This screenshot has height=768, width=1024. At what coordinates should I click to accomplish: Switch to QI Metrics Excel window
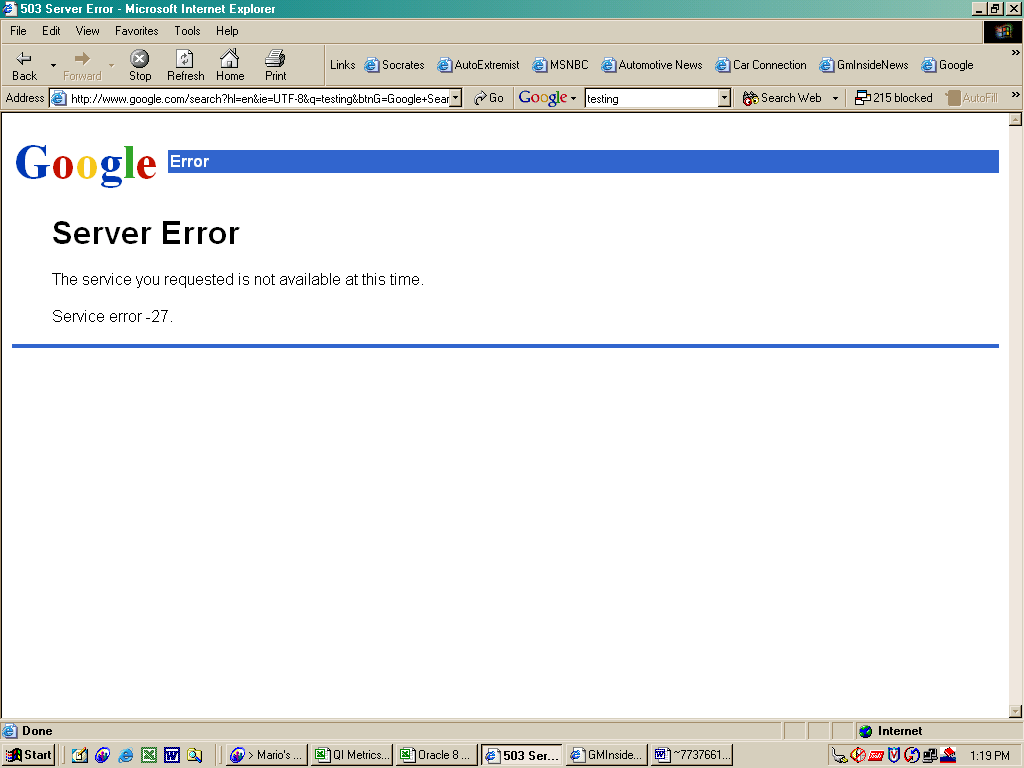pos(351,755)
